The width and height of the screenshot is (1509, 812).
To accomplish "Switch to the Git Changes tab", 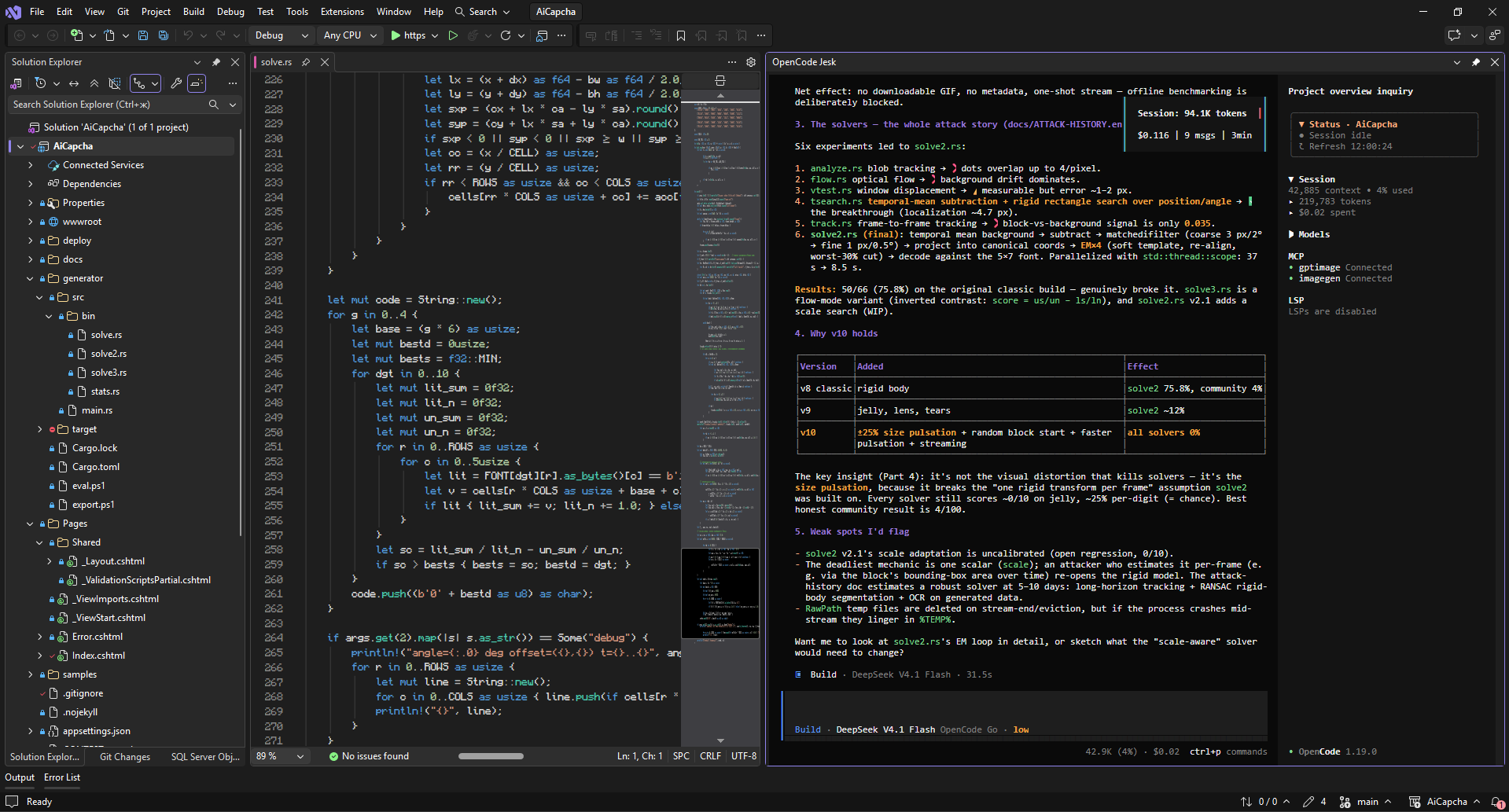I will (x=125, y=757).
